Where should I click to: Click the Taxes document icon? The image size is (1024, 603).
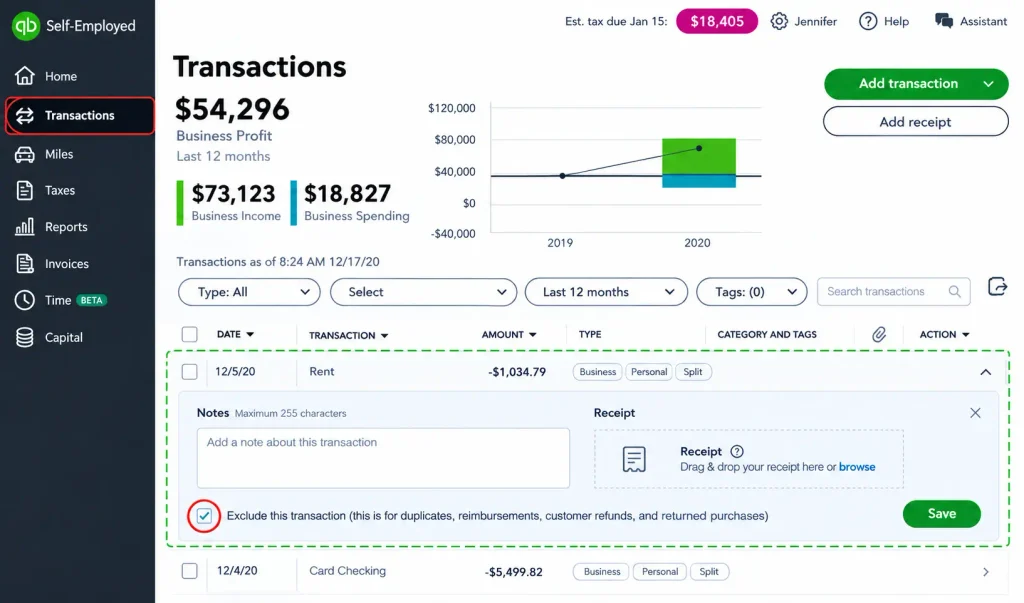25,190
